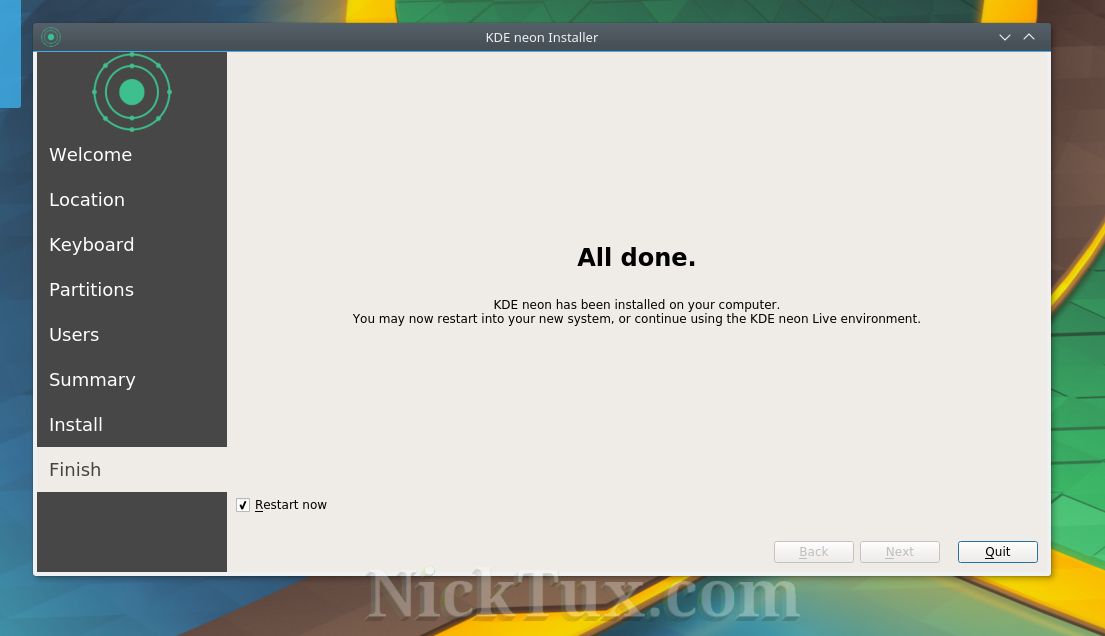Select the Users step
This screenshot has width=1105, height=636.
point(74,335)
